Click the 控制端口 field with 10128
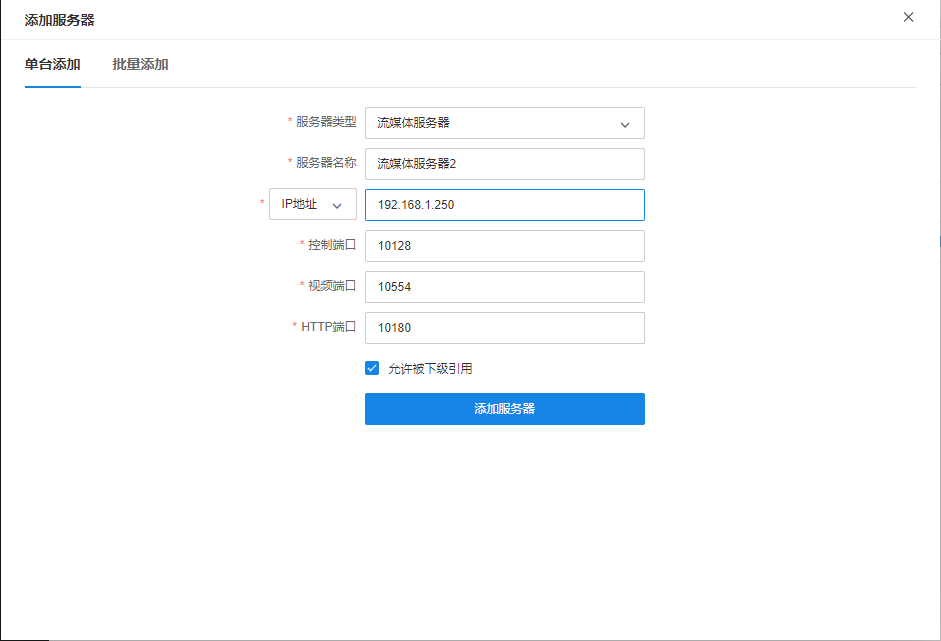 click(504, 246)
